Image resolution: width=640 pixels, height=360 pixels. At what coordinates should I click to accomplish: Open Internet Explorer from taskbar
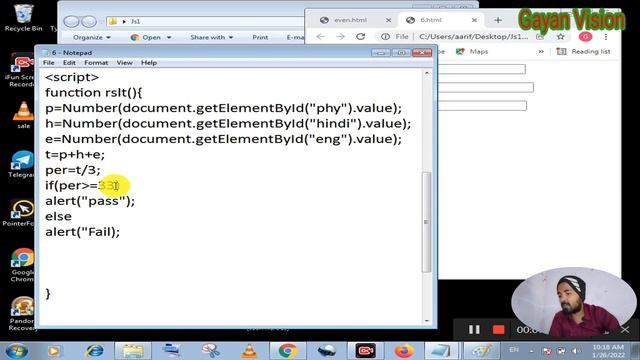point(95,351)
